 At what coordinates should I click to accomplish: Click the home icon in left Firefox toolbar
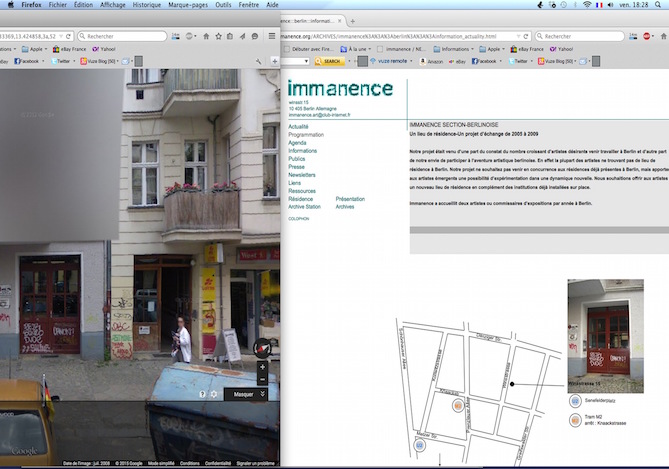[206, 36]
